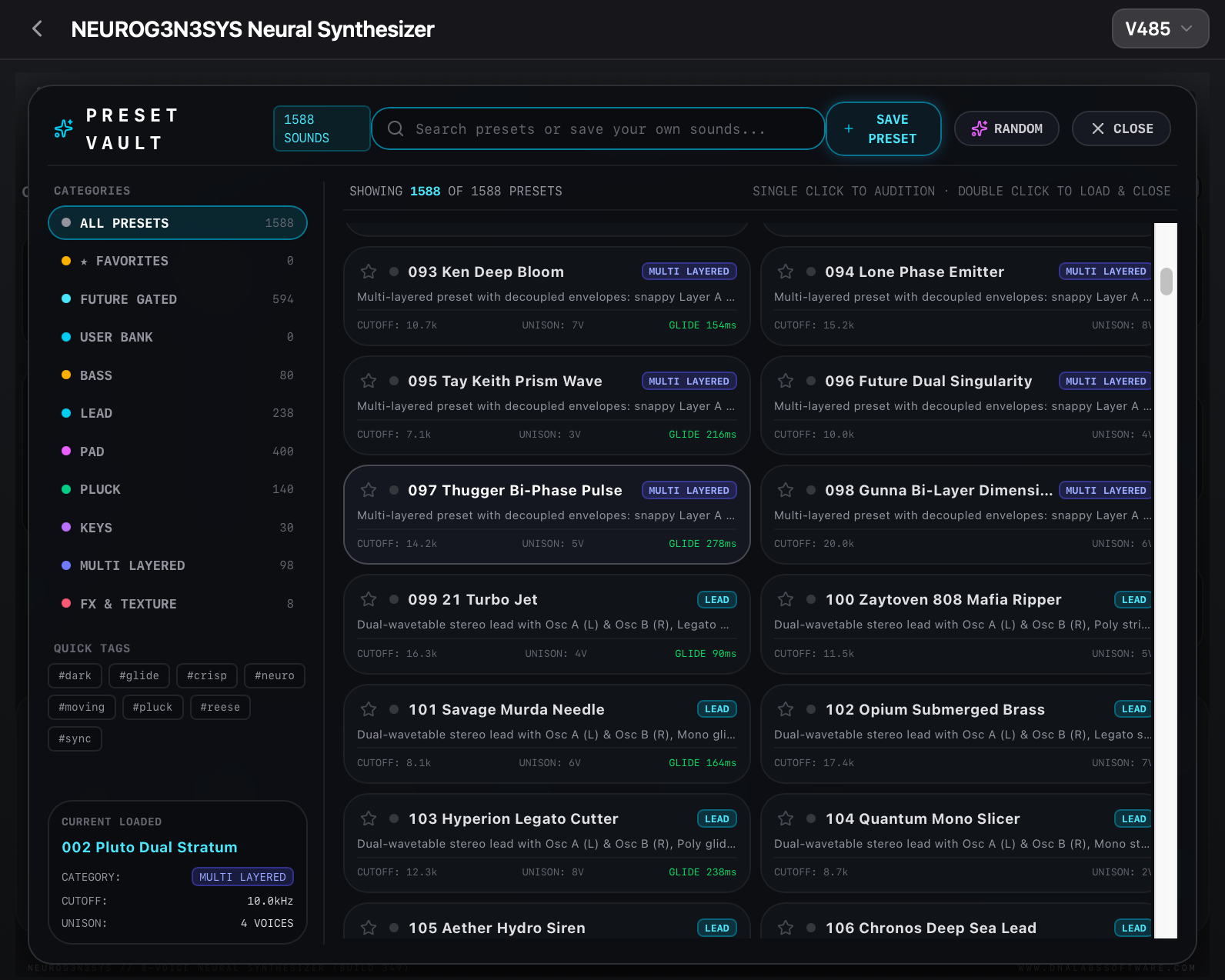Star 105 Aether Hydro Siren
The width and height of the screenshot is (1225, 980).
point(369,928)
